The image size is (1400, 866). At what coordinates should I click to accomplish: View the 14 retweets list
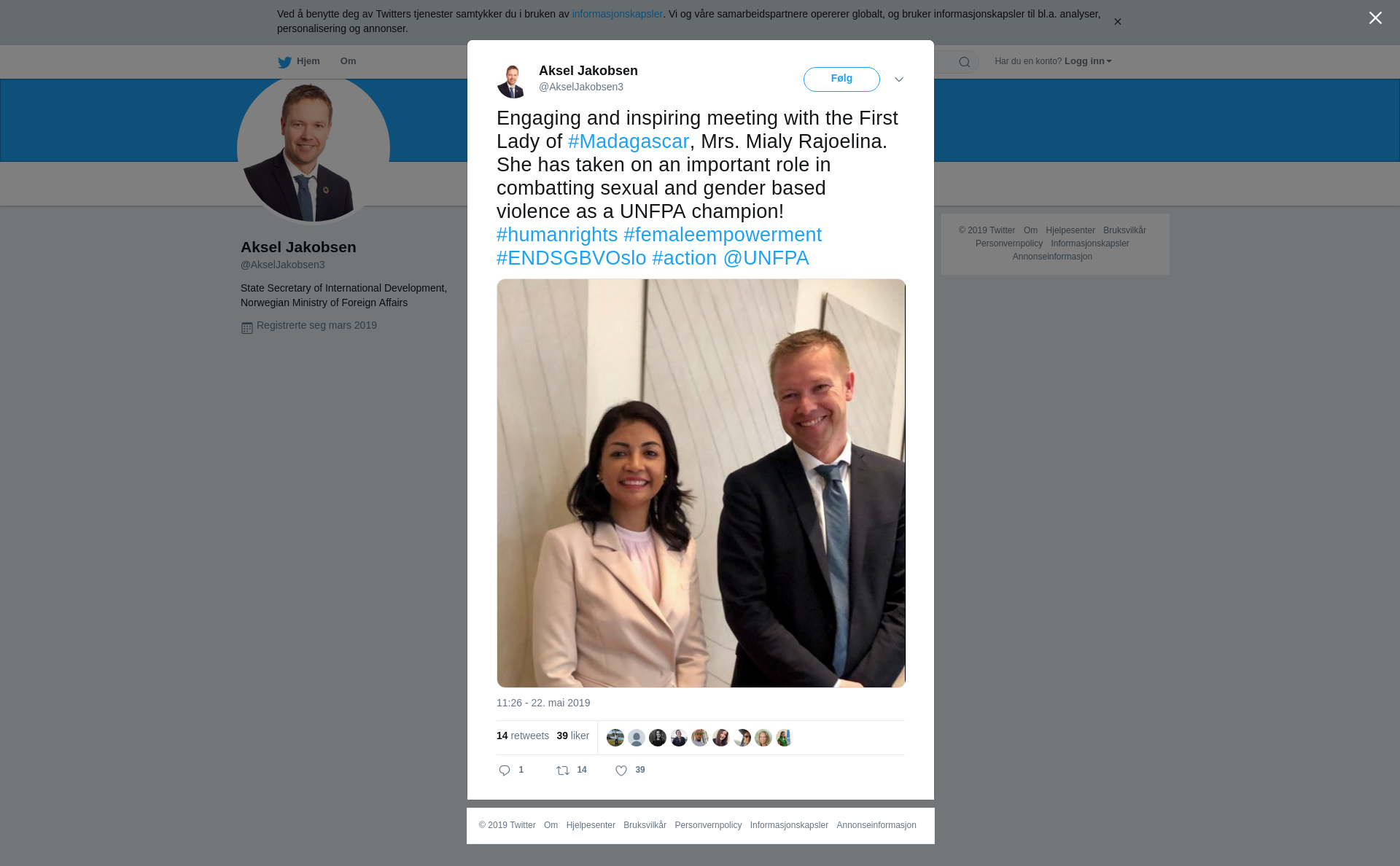click(x=523, y=736)
